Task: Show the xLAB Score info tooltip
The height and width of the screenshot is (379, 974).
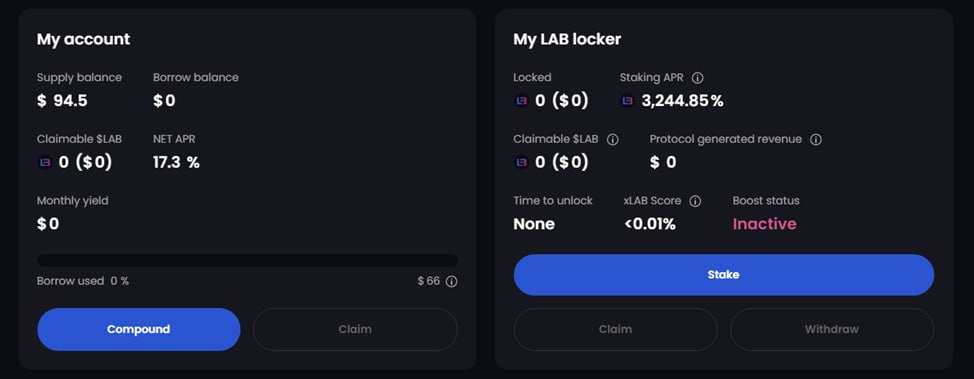Action: pos(696,201)
